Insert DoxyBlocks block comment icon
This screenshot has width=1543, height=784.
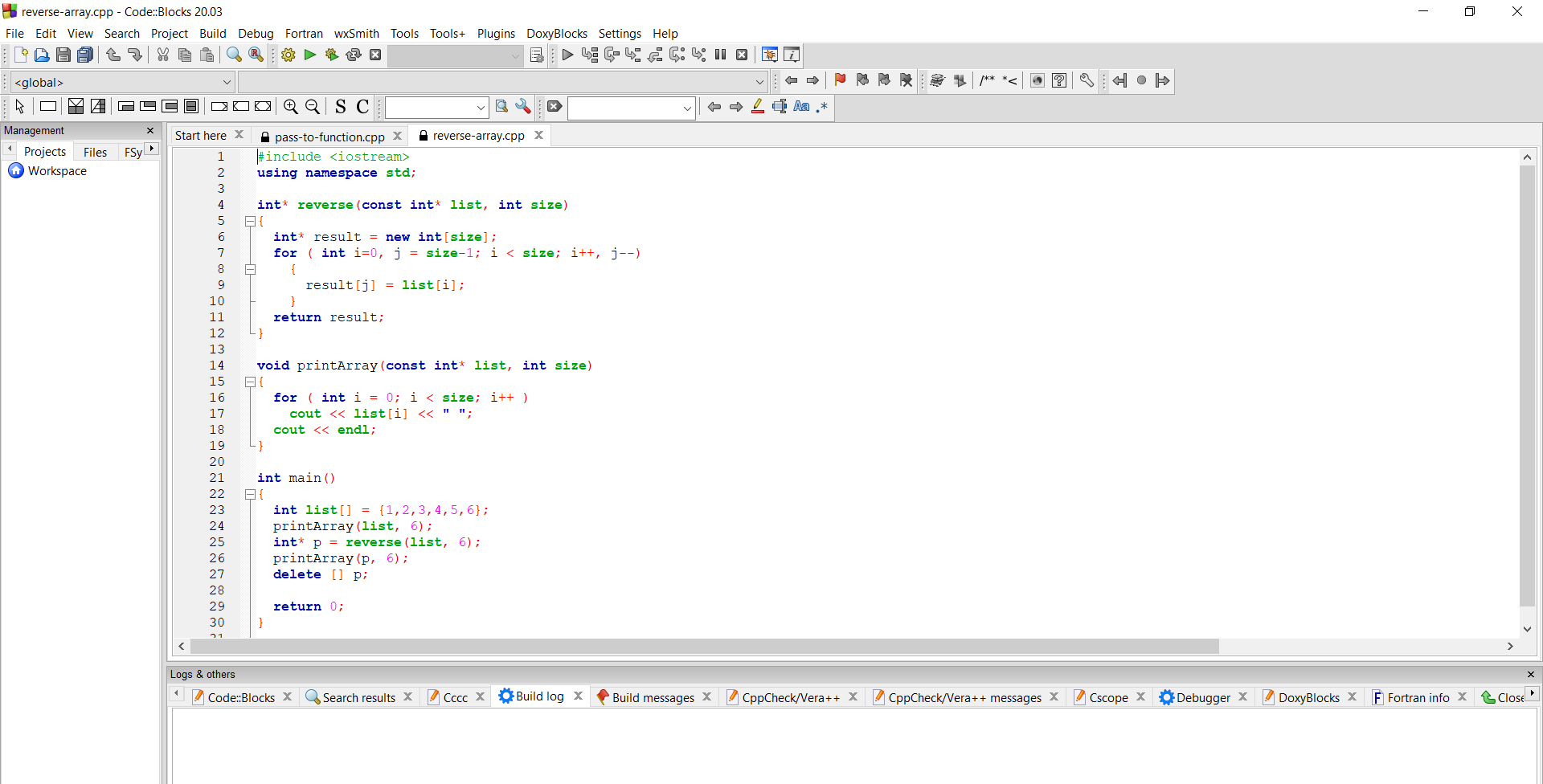pyautogui.click(x=988, y=80)
